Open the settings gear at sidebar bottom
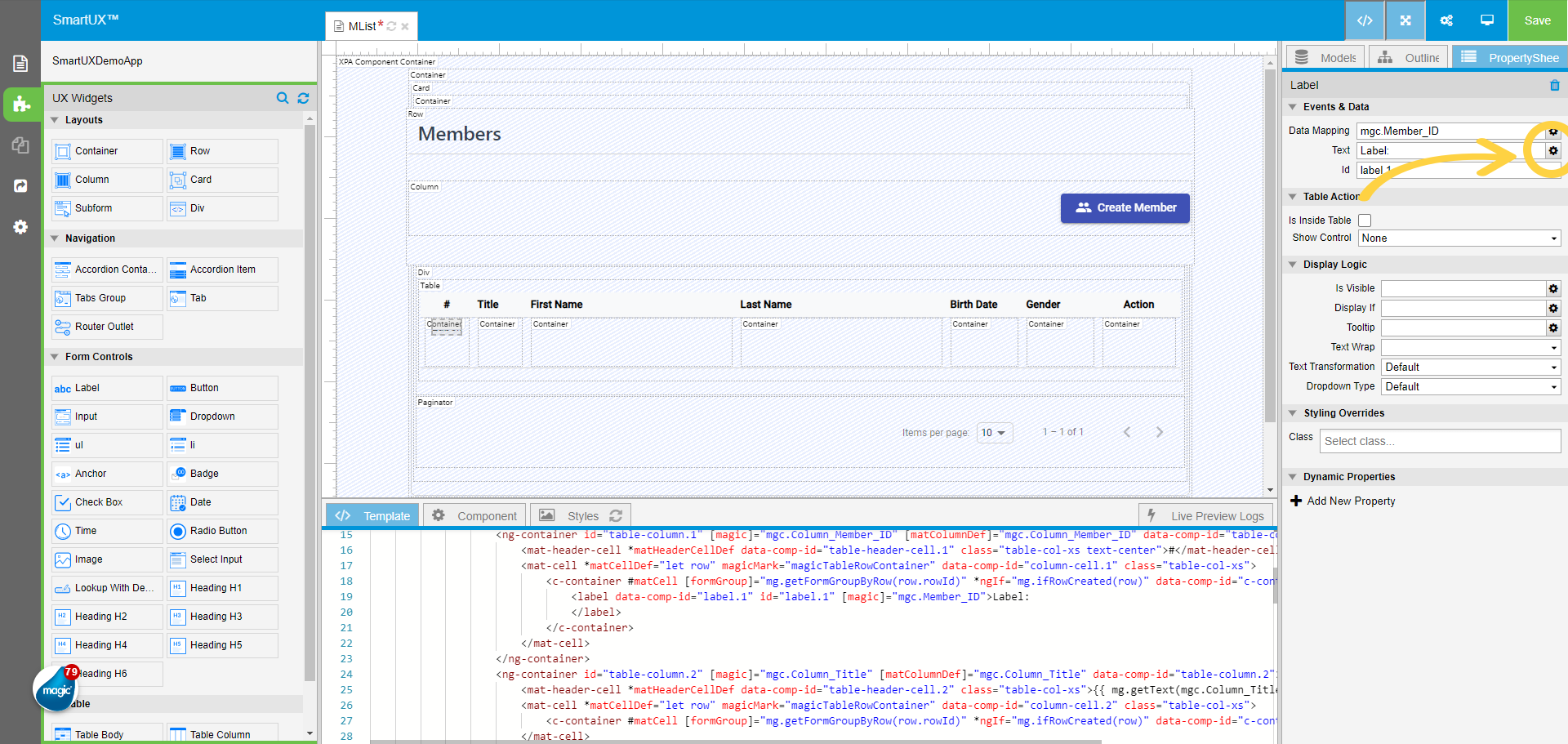1568x744 pixels. pyautogui.click(x=20, y=227)
